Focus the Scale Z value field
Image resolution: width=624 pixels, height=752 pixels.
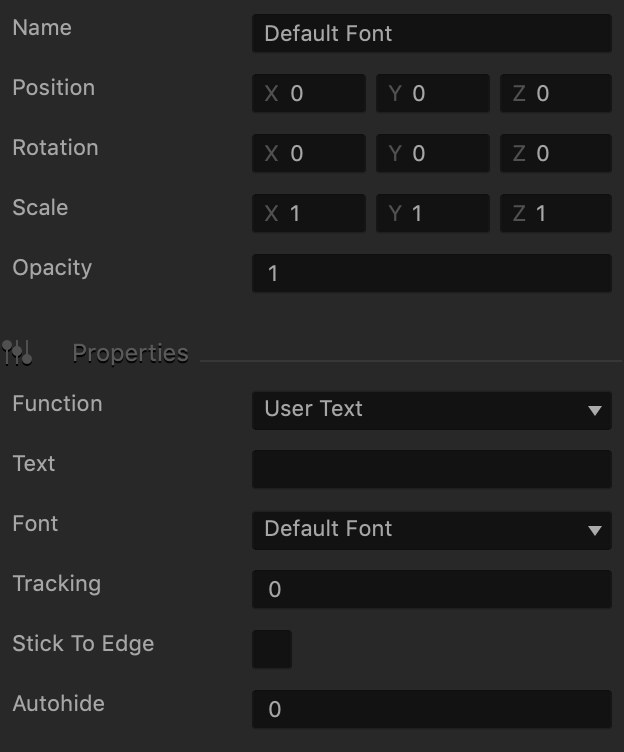point(556,213)
